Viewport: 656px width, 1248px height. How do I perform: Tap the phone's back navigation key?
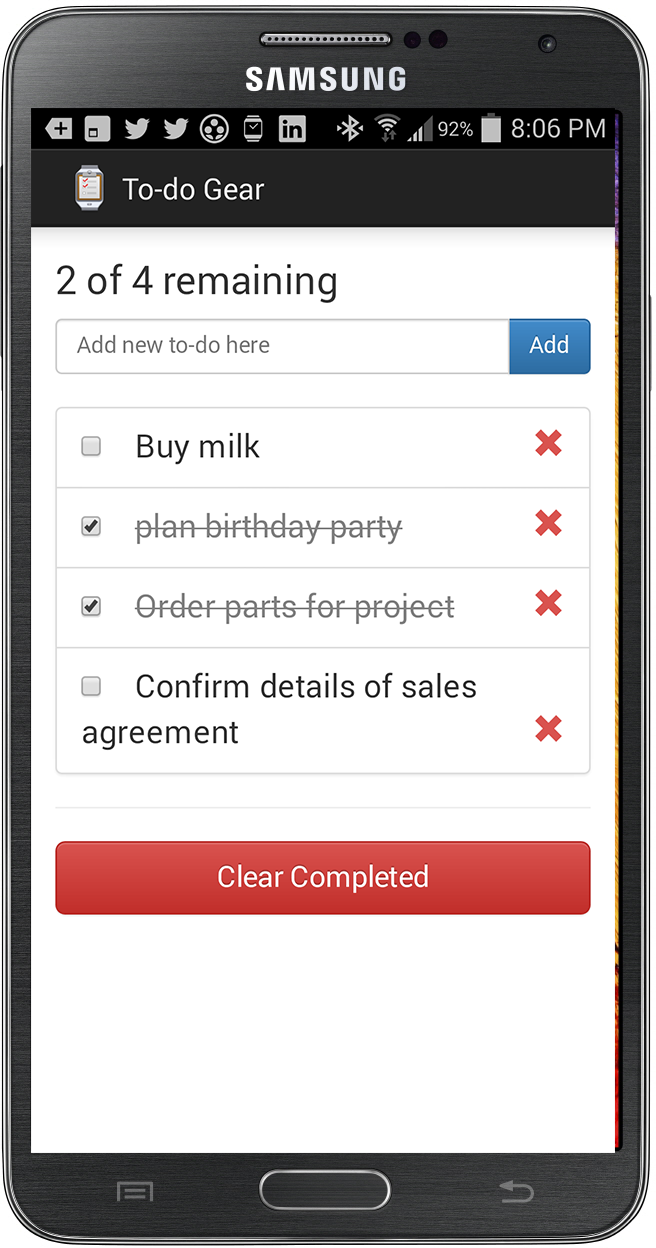(x=516, y=1191)
